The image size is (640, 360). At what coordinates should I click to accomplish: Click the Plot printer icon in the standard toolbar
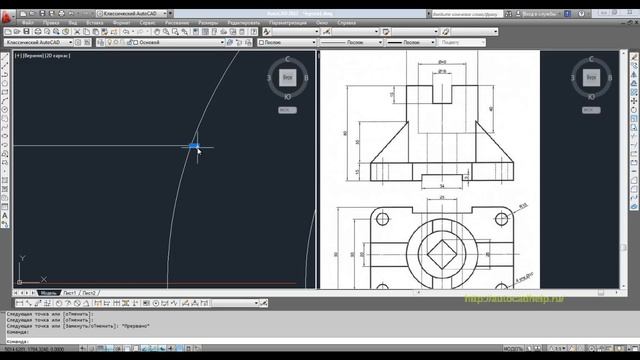pos(38,31)
